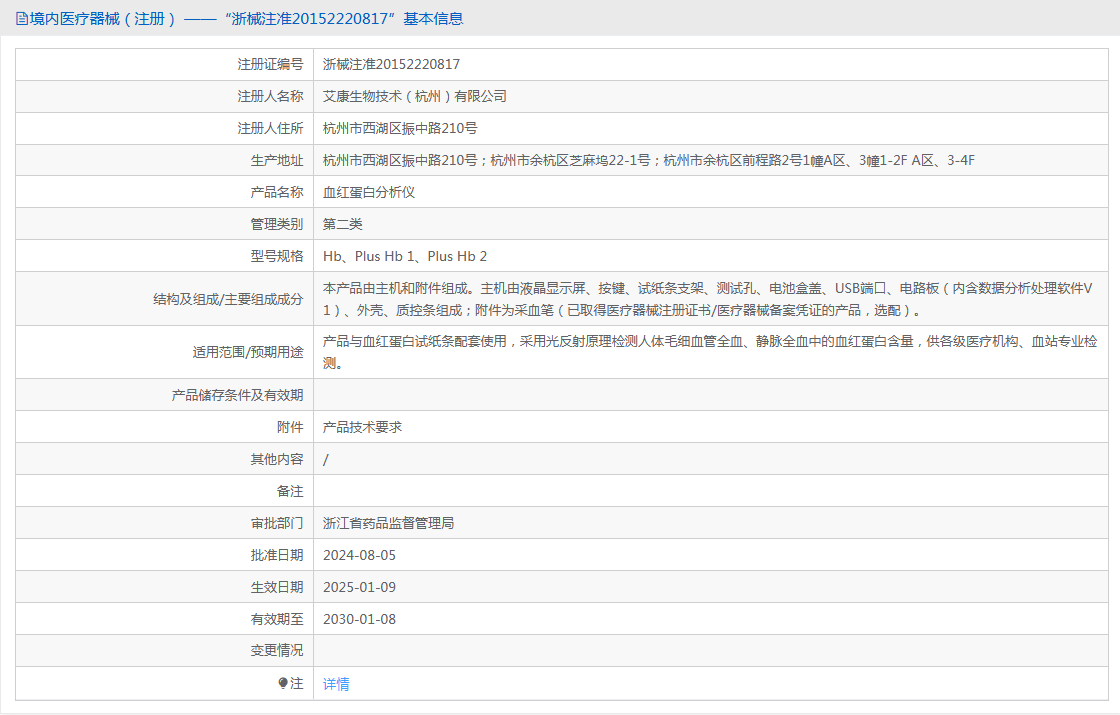Click the 变更情况 label
The image size is (1120, 715).
click(276, 651)
